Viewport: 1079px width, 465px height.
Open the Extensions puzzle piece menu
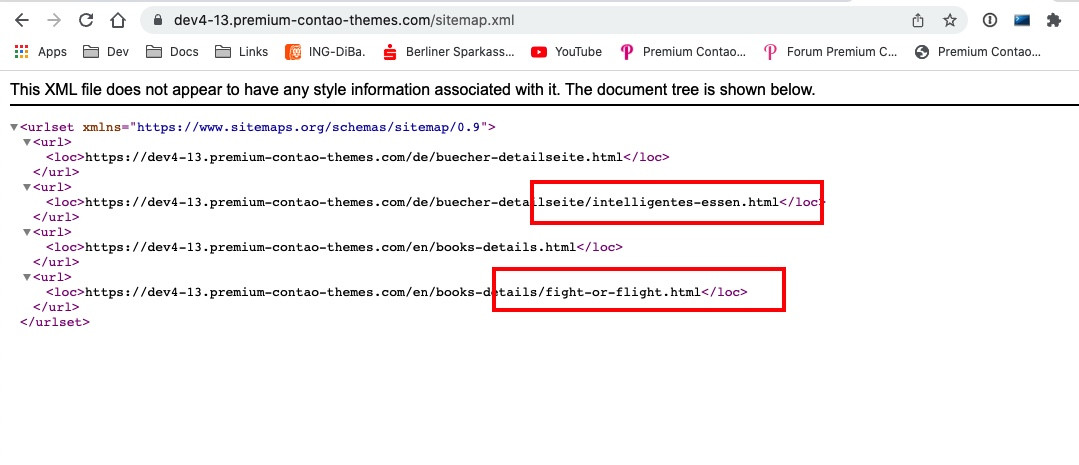click(1053, 20)
